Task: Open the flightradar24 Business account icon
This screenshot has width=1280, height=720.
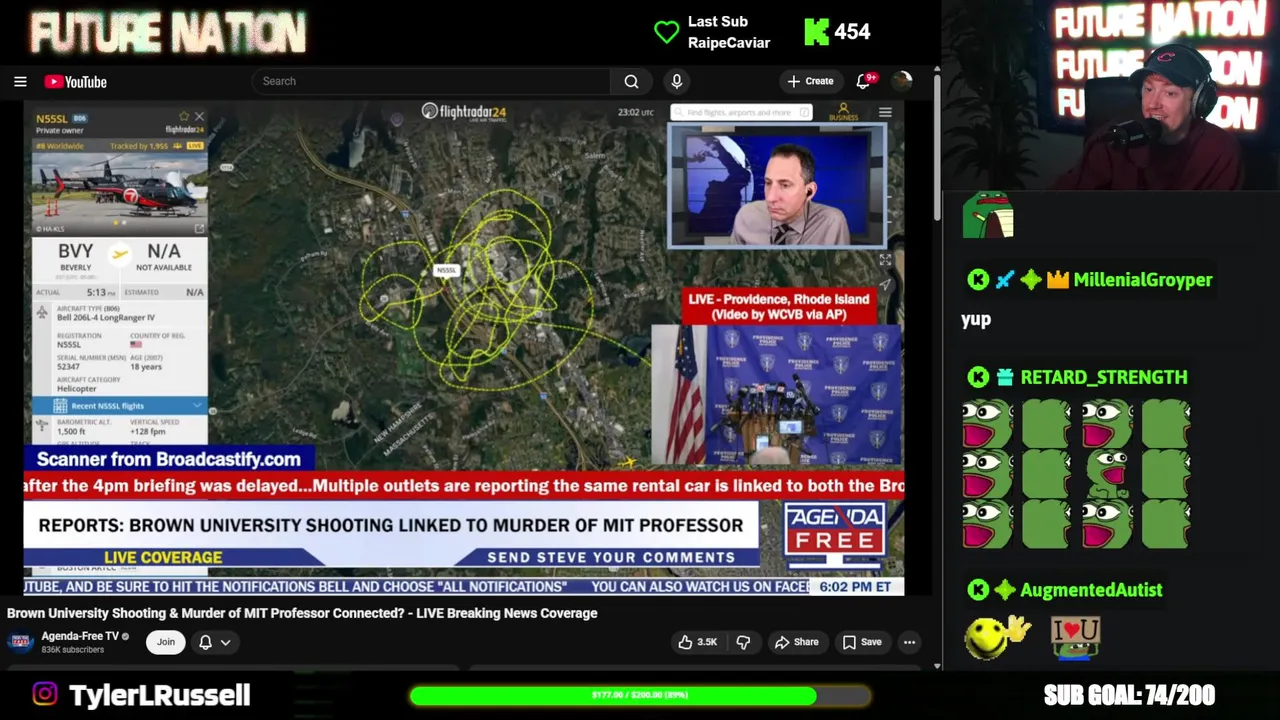Action: (x=843, y=112)
